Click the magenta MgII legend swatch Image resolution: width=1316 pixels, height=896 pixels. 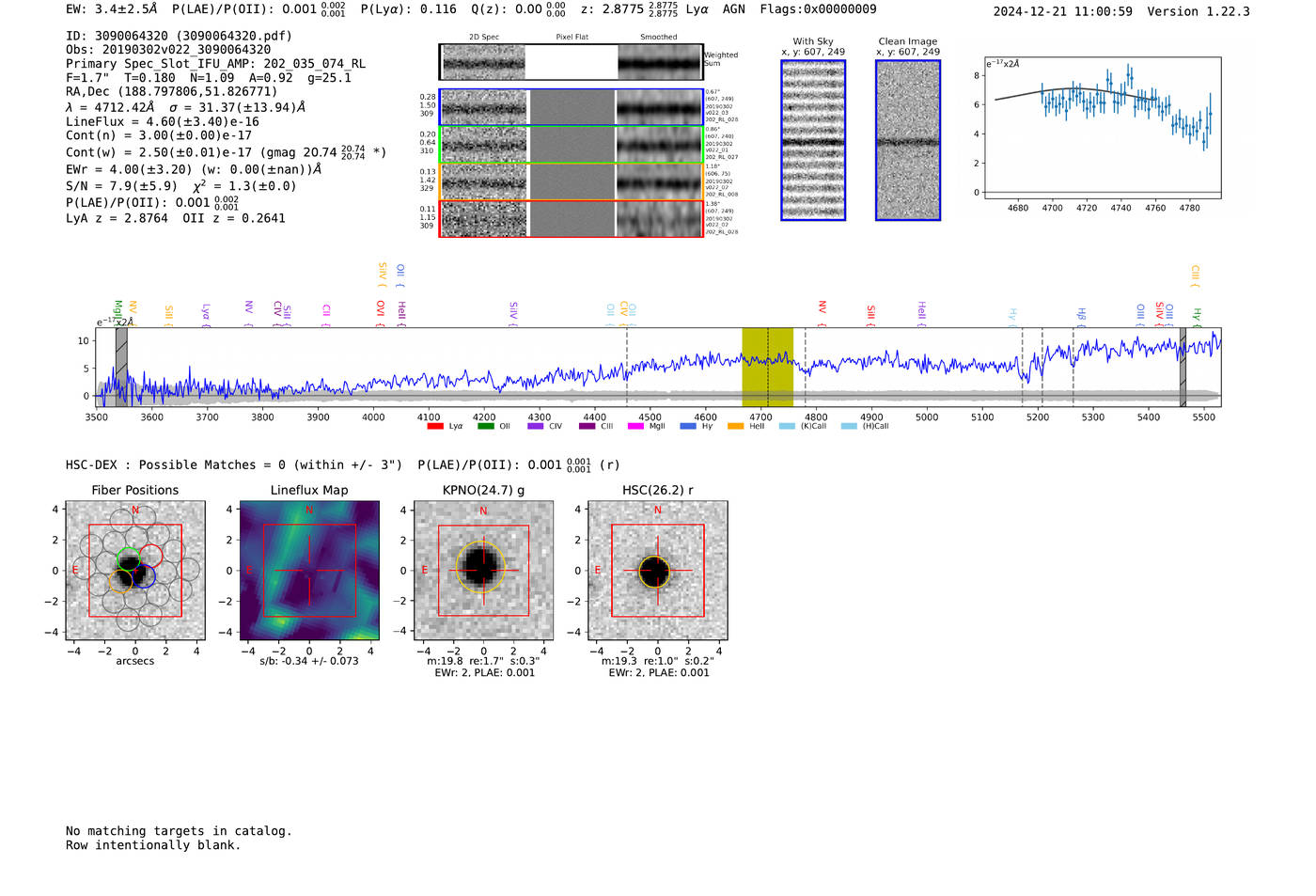pyautogui.click(x=634, y=427)
